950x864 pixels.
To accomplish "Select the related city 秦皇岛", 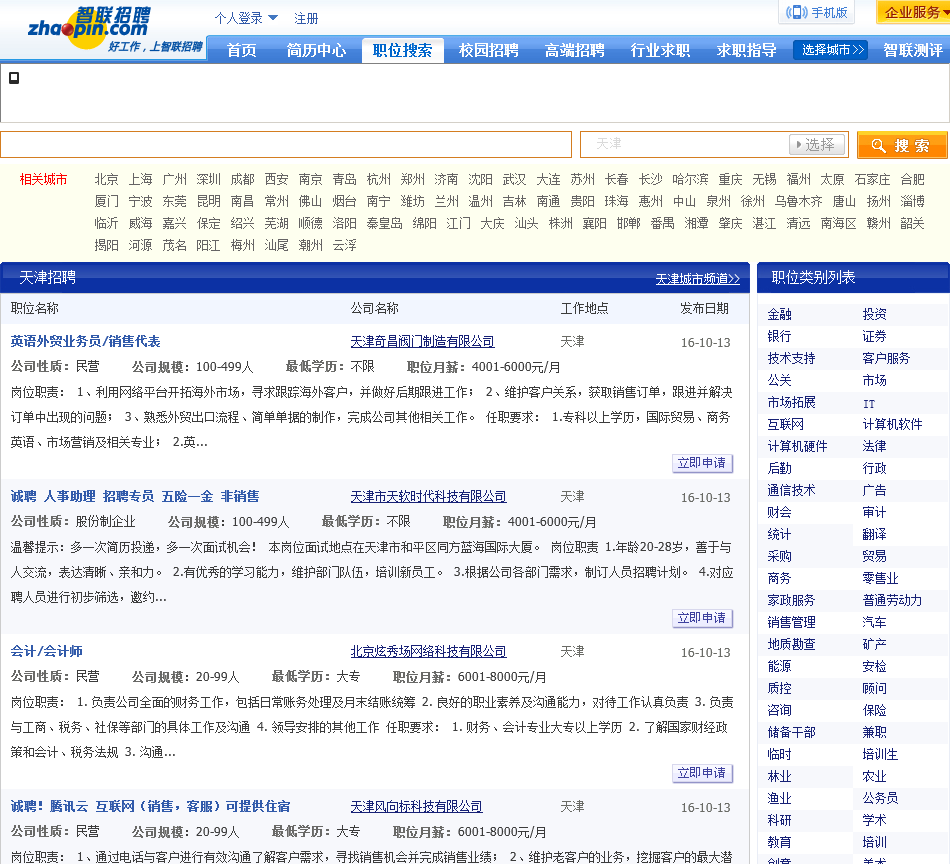I will click(x=384, y=224).
